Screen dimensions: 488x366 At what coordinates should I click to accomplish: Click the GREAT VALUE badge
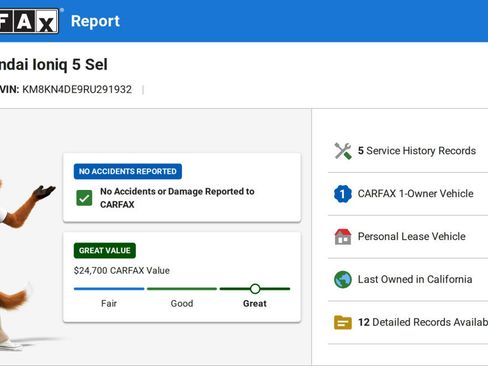click(x=105, y=250)
